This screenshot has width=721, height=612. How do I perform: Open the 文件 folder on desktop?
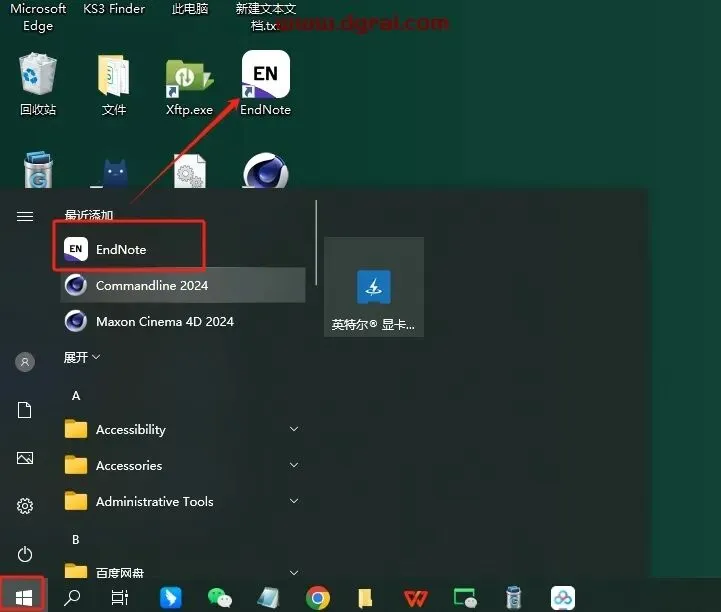[114, 84]
